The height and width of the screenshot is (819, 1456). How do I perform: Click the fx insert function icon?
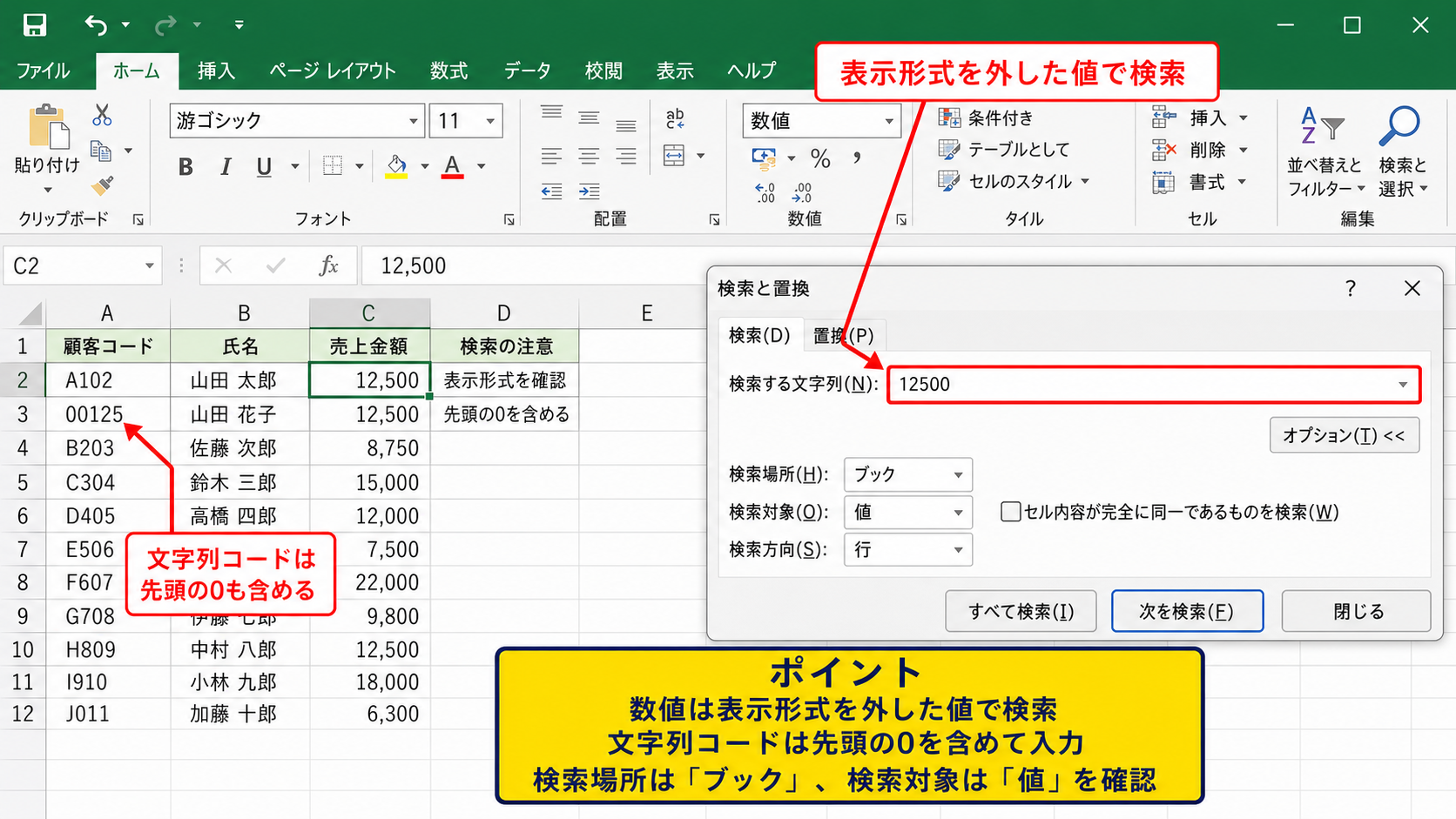point(328,265)
